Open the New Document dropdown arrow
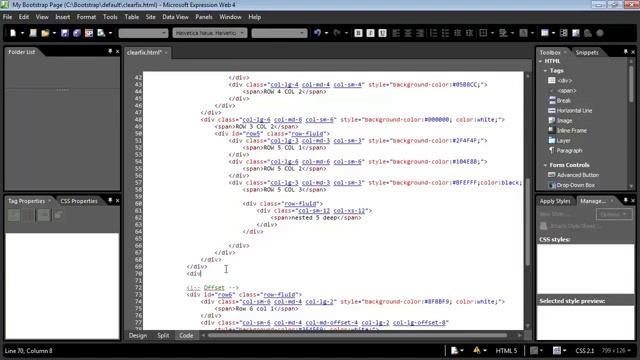This screenshot has width=640, height=360. click(22, 33)
